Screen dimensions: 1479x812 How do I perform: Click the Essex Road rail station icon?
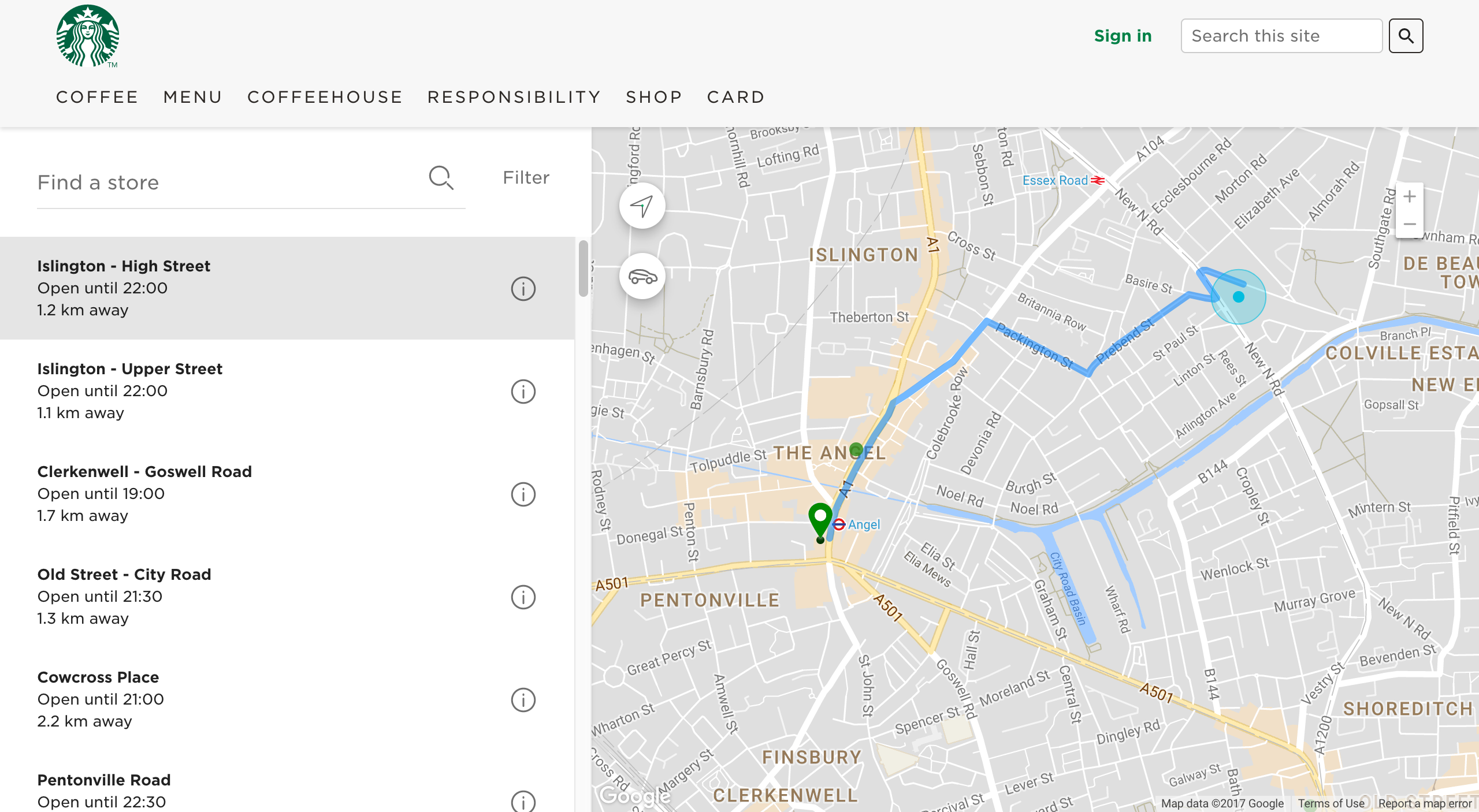point(1098,180)
